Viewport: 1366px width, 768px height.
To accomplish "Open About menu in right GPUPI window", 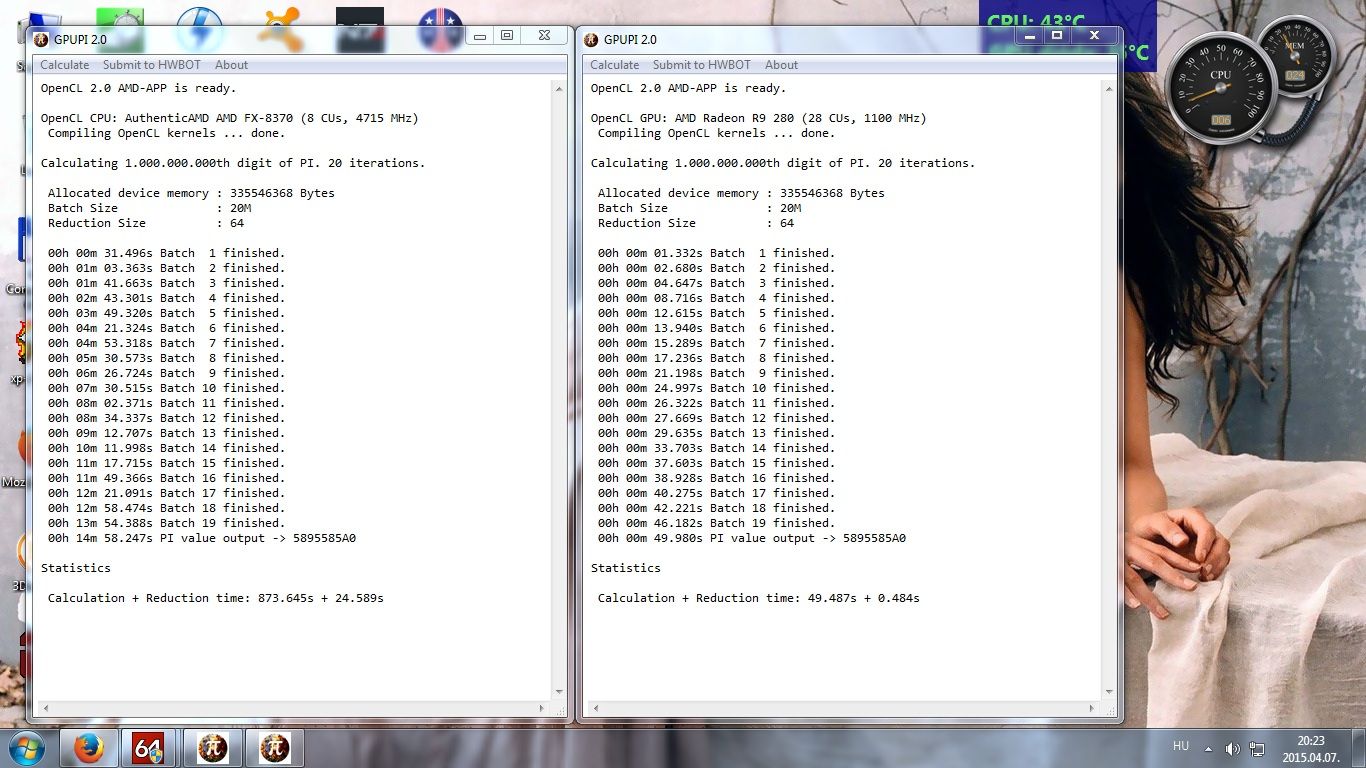I will click(781, 65).
